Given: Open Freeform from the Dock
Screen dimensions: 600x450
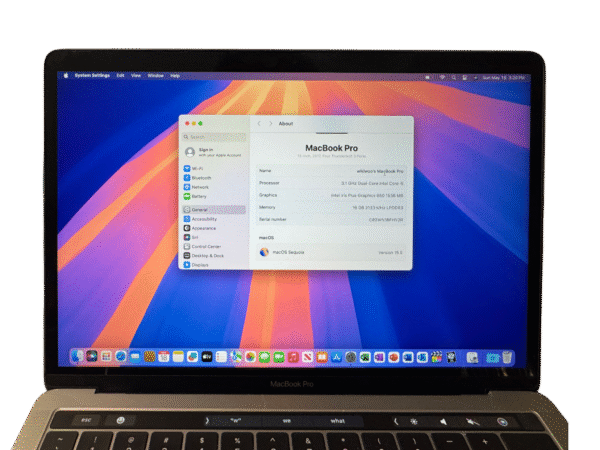Looking at the screenshot, I should tap(192, 357).
